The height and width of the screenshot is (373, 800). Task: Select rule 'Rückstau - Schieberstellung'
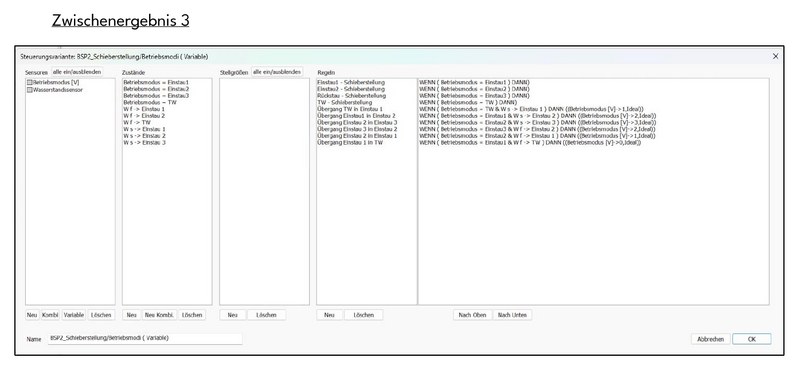tap(352, 95)
